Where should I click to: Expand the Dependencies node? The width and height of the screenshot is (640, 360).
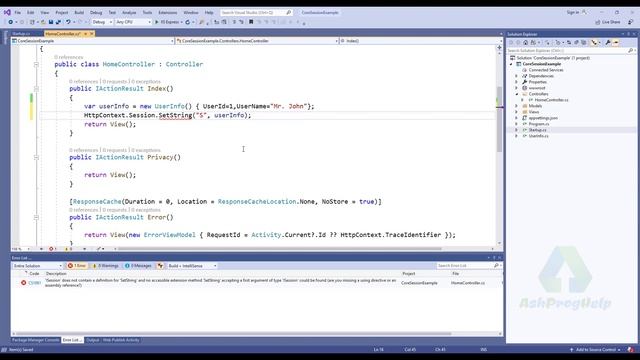(516, 76)
